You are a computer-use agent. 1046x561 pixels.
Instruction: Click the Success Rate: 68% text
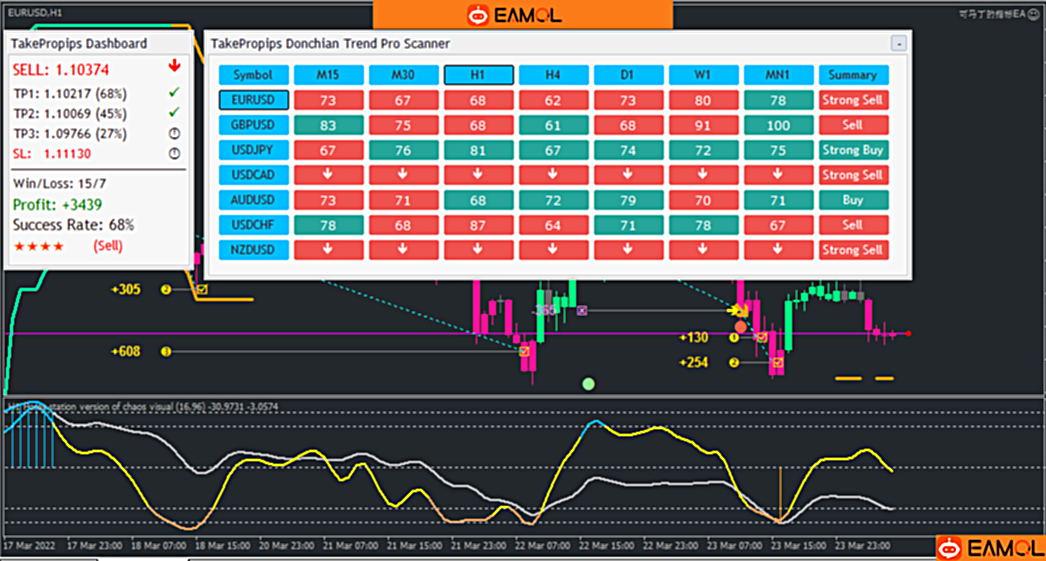click(73, 225)
